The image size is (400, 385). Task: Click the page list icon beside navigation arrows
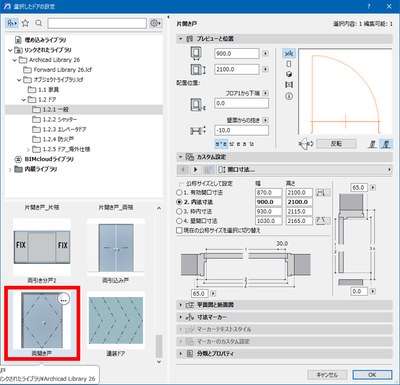point(209,170)
